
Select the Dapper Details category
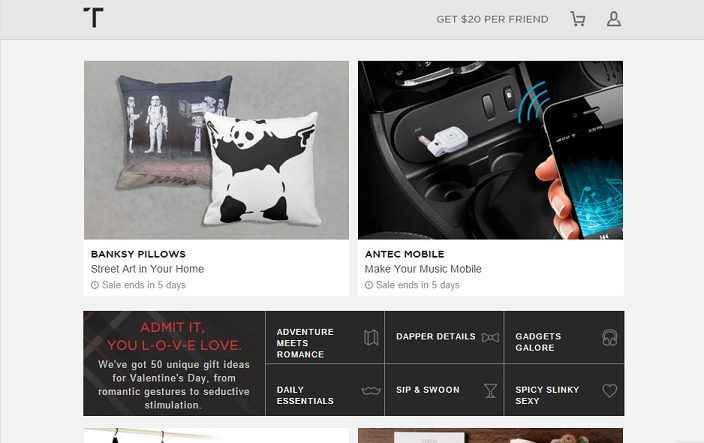pyautogui.click(x=435, y=337)
